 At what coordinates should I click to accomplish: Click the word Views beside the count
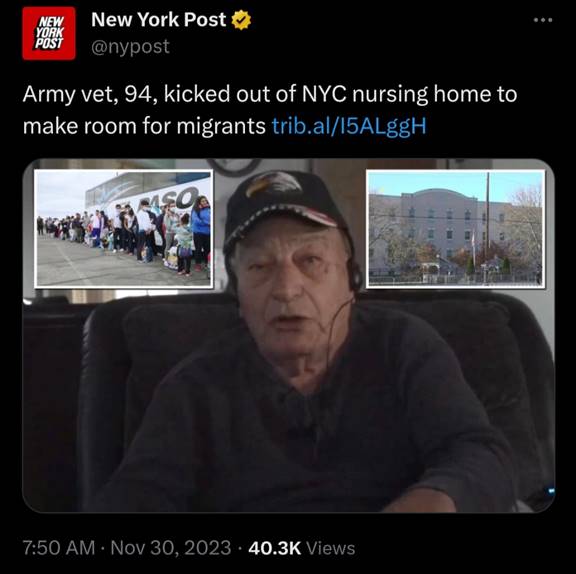click(x=331, y=548)
